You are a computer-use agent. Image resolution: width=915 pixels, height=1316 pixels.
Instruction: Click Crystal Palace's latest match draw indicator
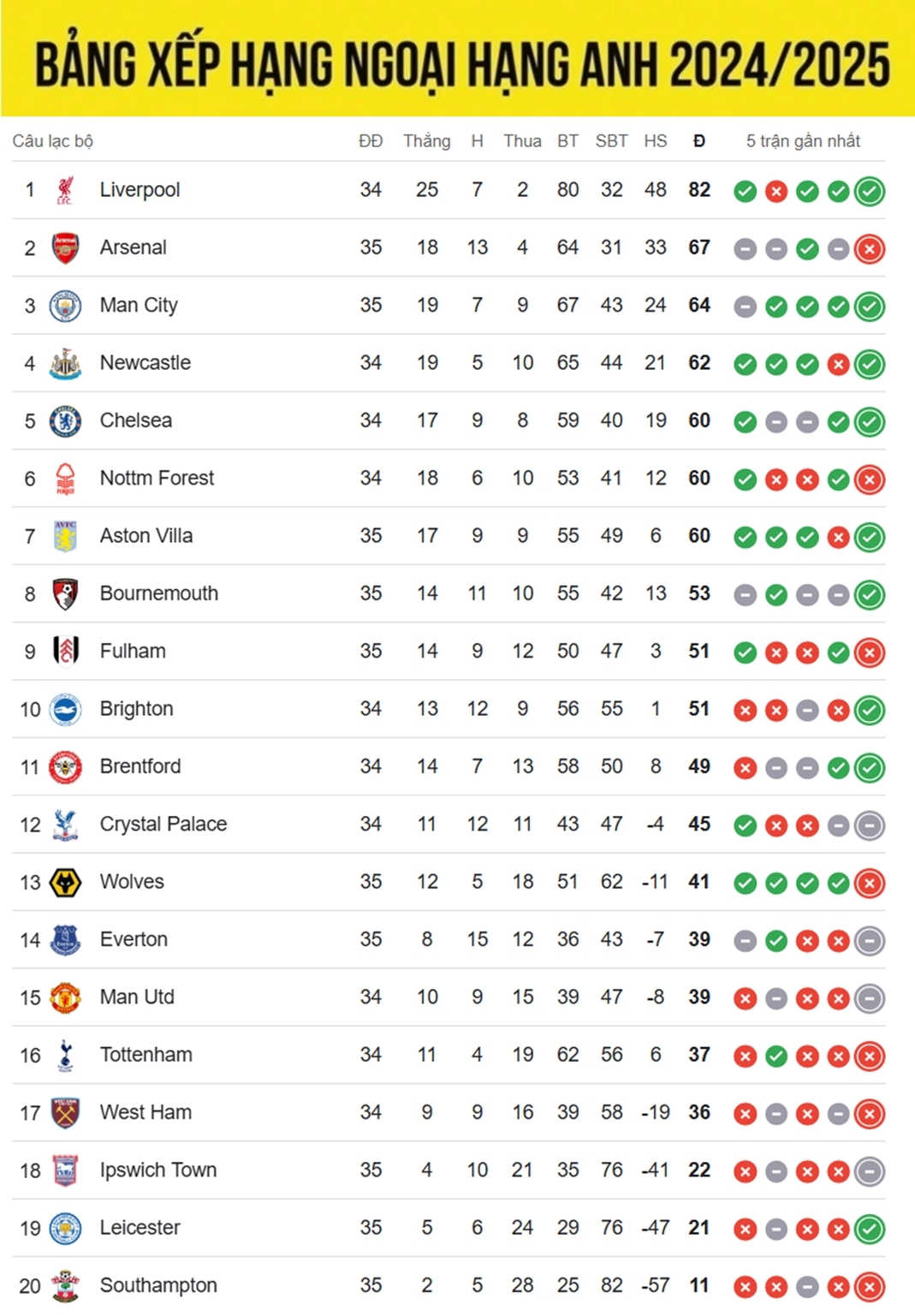(870, 825)
